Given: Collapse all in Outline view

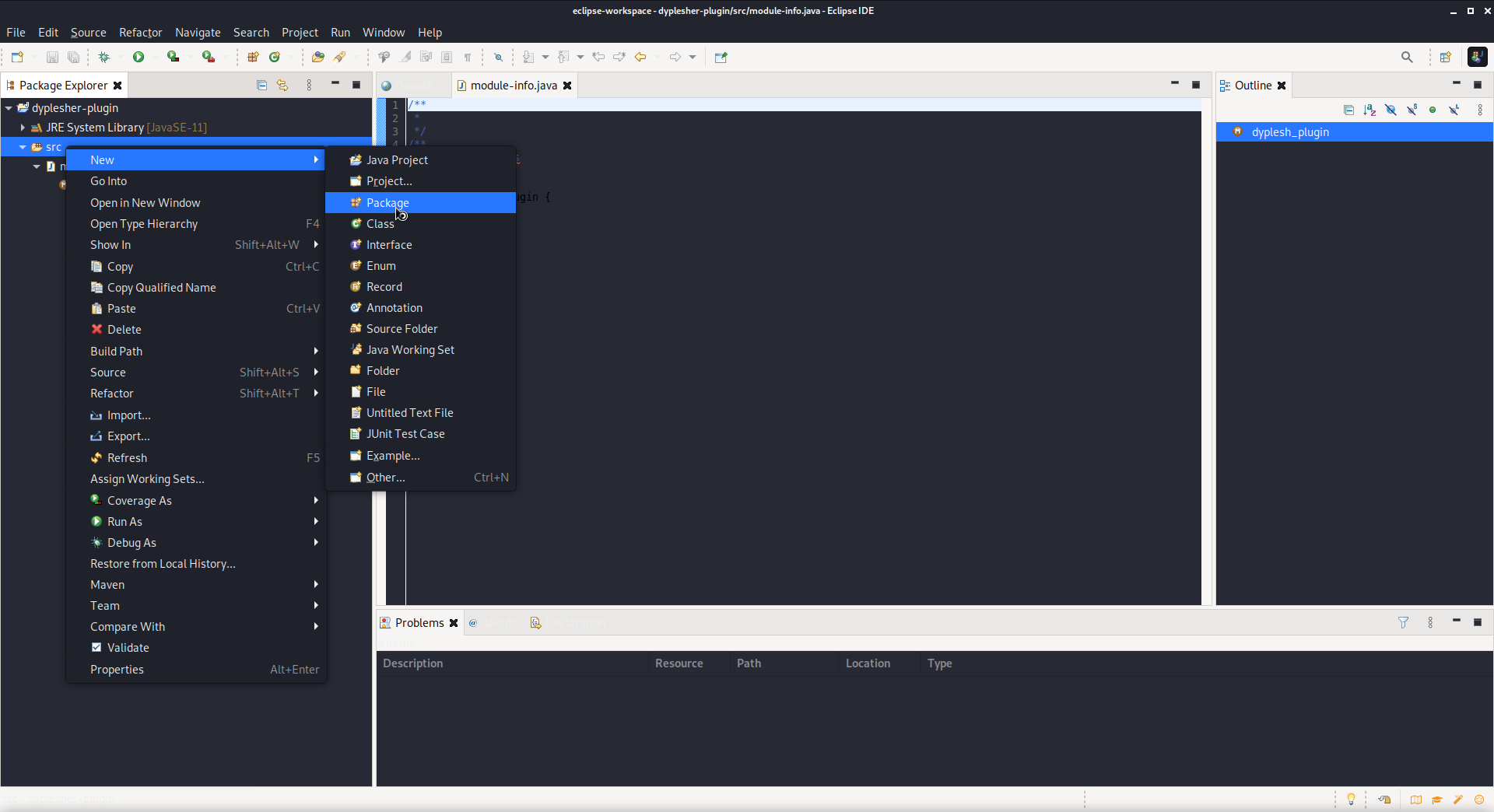Looking at the screenshot, I should (1348, 110).
